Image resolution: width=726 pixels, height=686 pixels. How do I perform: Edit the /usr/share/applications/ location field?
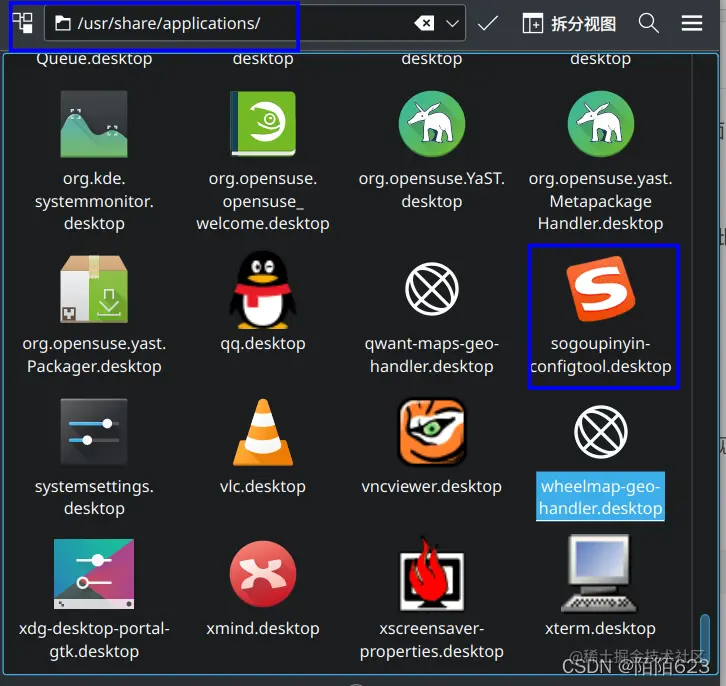click(255, 23)
